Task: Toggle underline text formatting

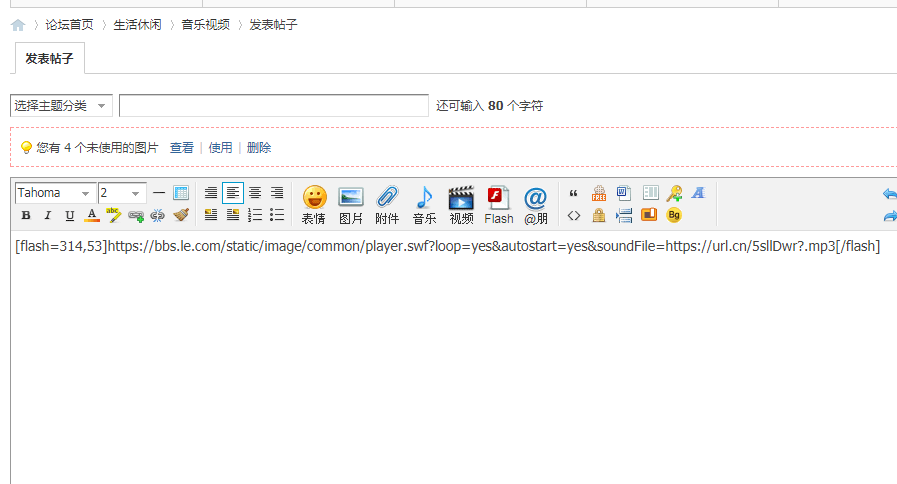Action: click(69, 216)
